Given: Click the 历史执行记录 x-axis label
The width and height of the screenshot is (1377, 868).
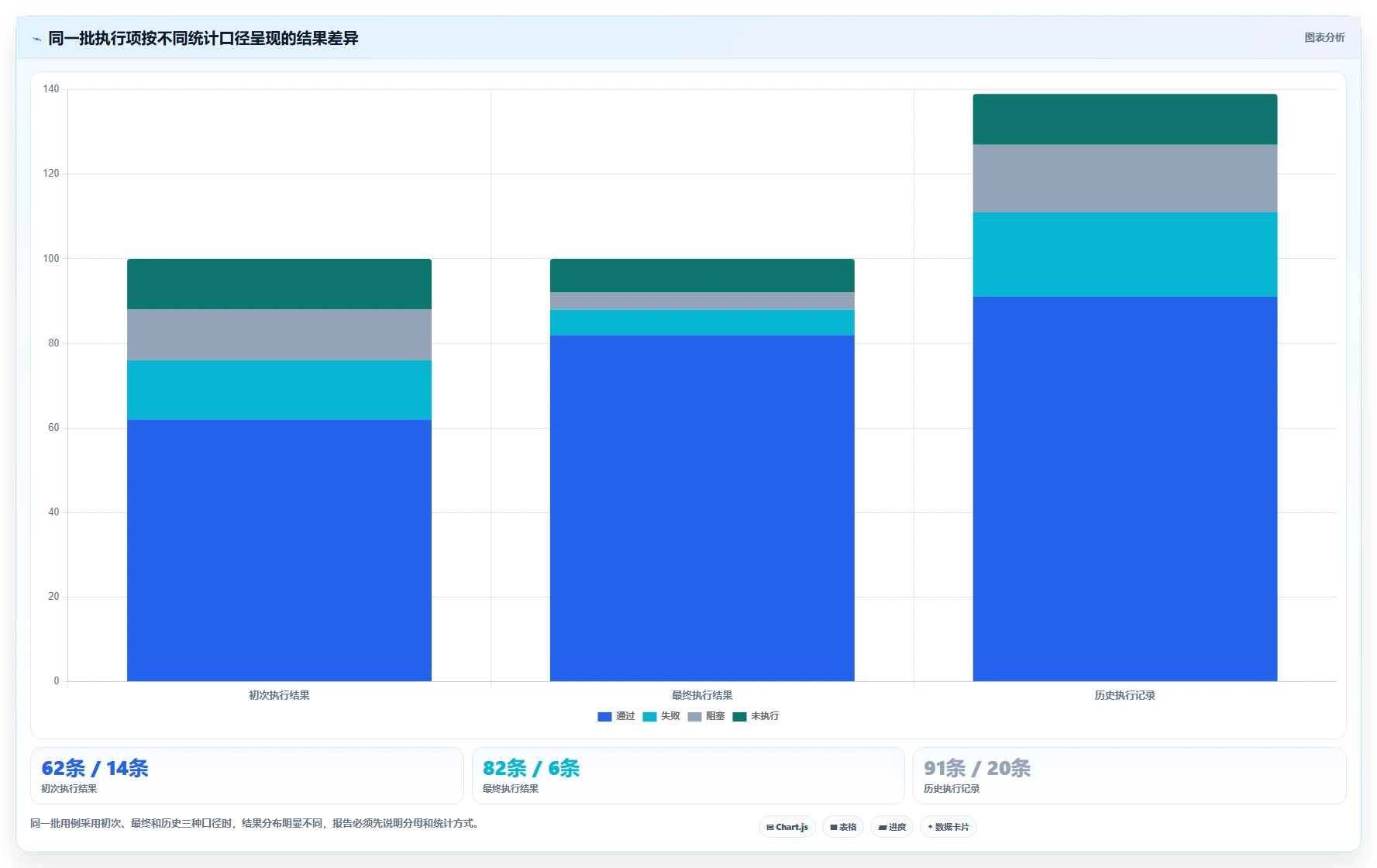Looking at the screenshot, I should tap(1125, 695).
